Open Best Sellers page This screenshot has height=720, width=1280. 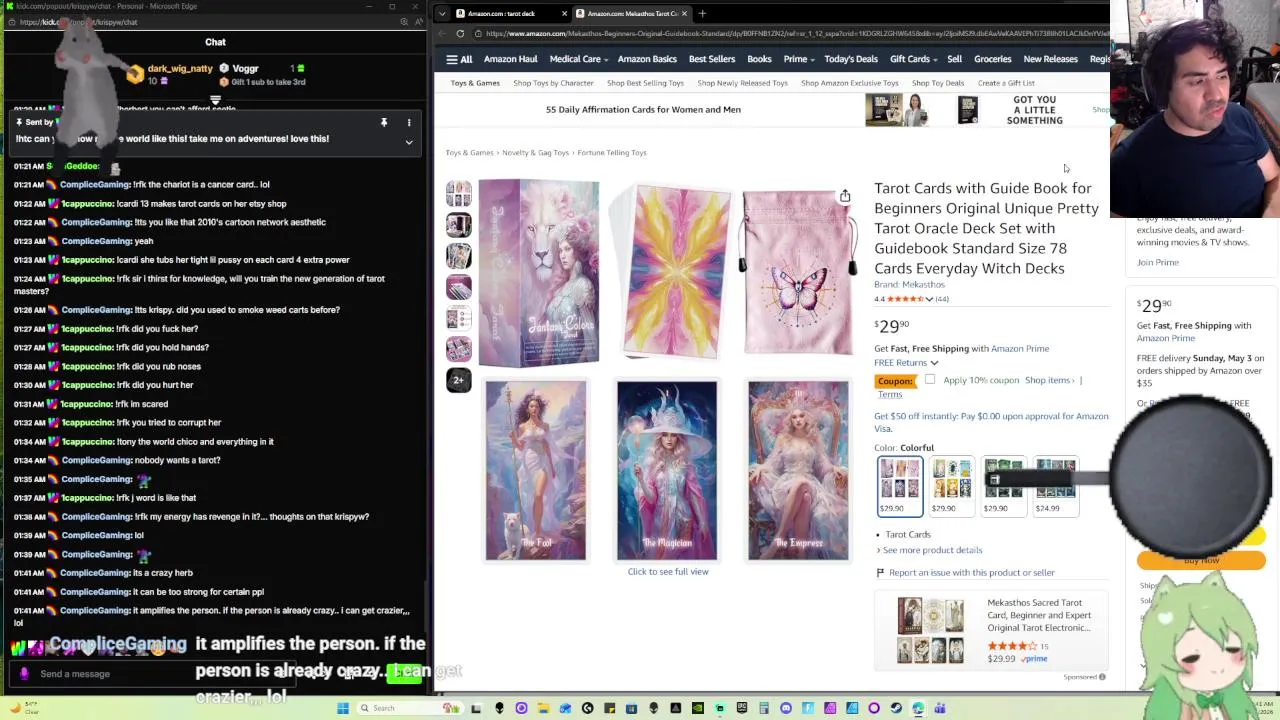pos(712,59)
